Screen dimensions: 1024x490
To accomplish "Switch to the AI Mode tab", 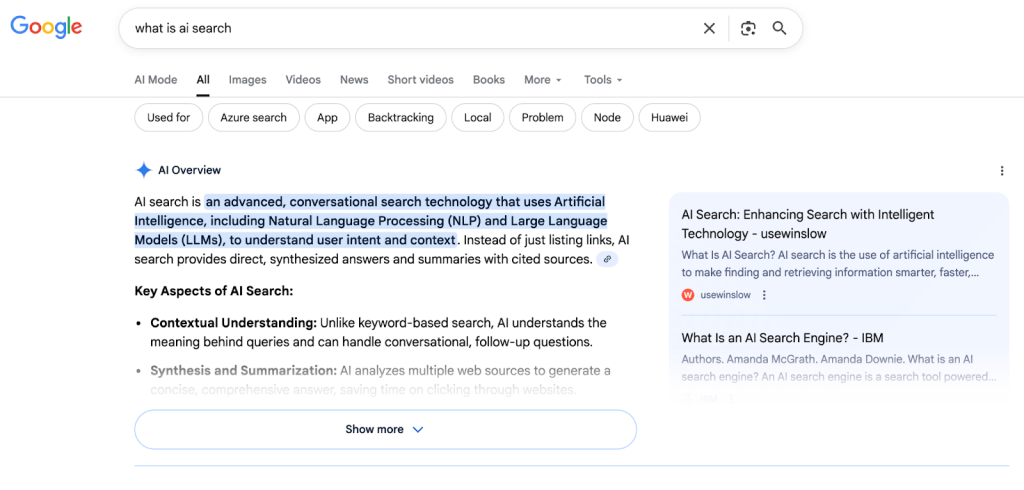I will (x=156, y=80).
